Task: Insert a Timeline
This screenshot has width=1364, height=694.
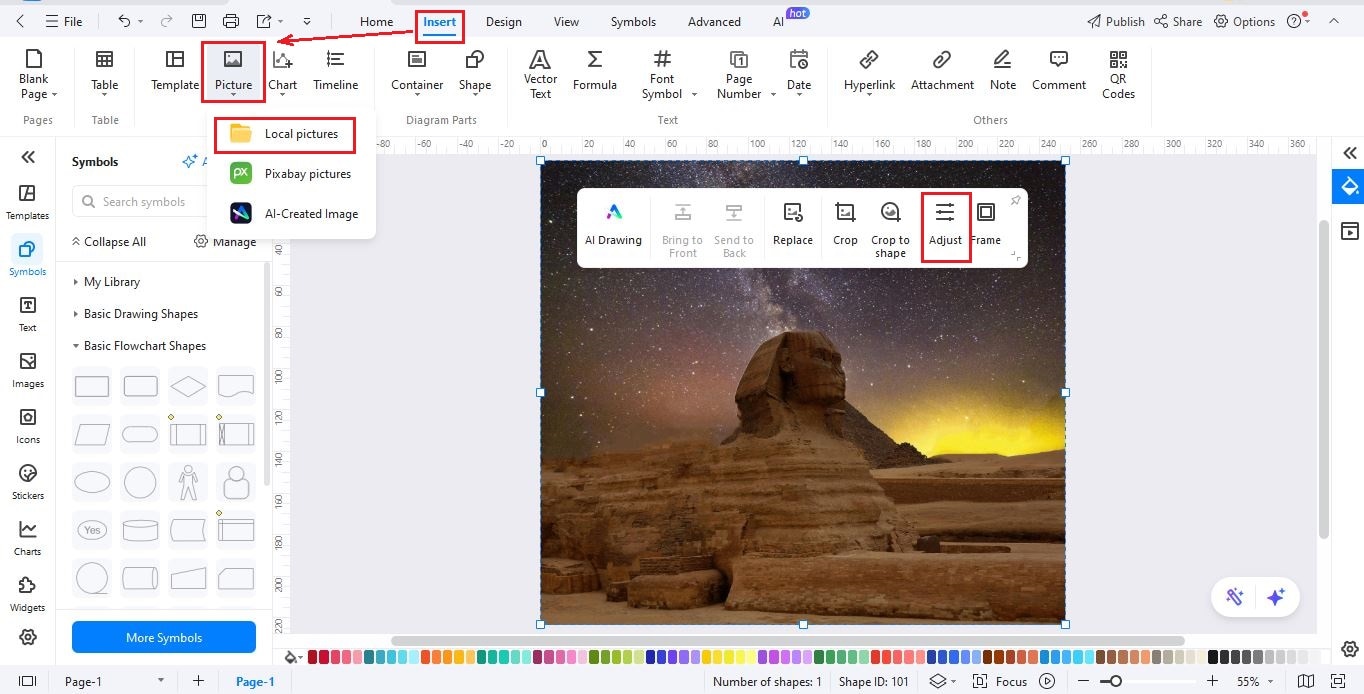Action: [x=335, y=72]
